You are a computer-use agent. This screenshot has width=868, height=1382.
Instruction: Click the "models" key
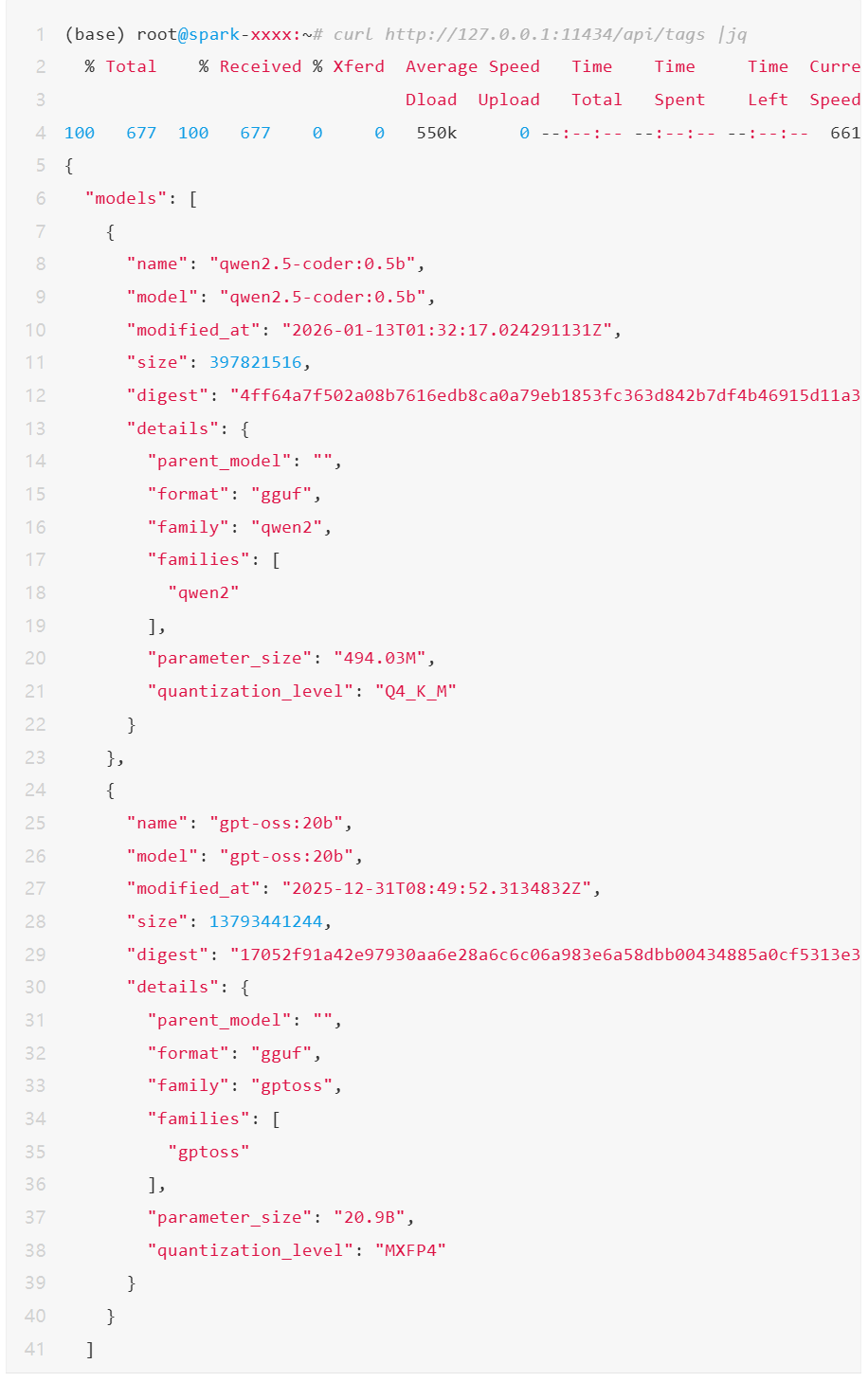pyautogui.click(x=125, y=198)
